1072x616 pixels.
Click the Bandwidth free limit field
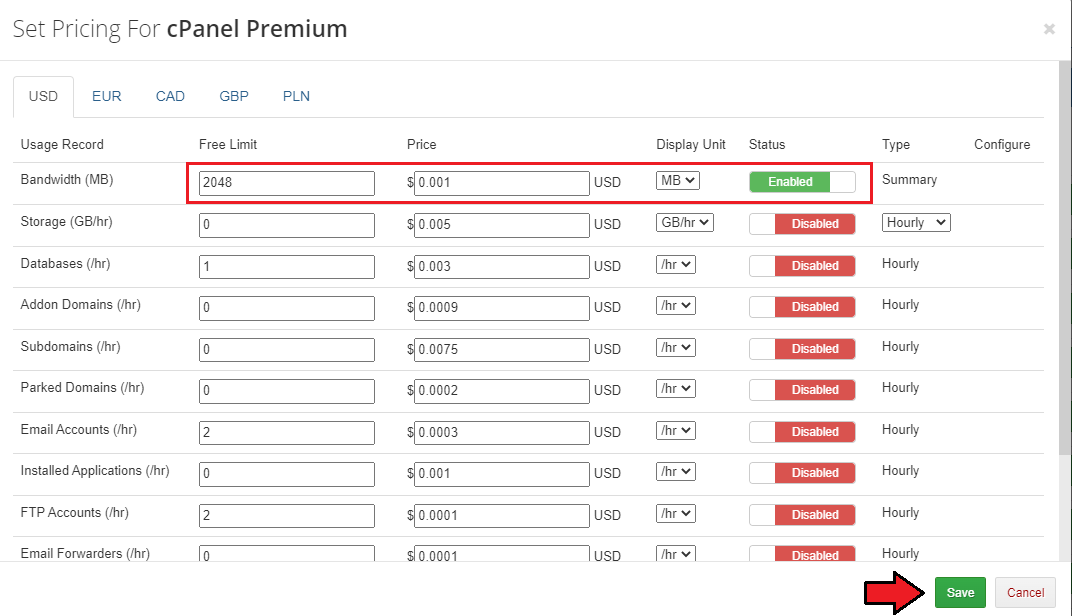[x=287, y=183]
